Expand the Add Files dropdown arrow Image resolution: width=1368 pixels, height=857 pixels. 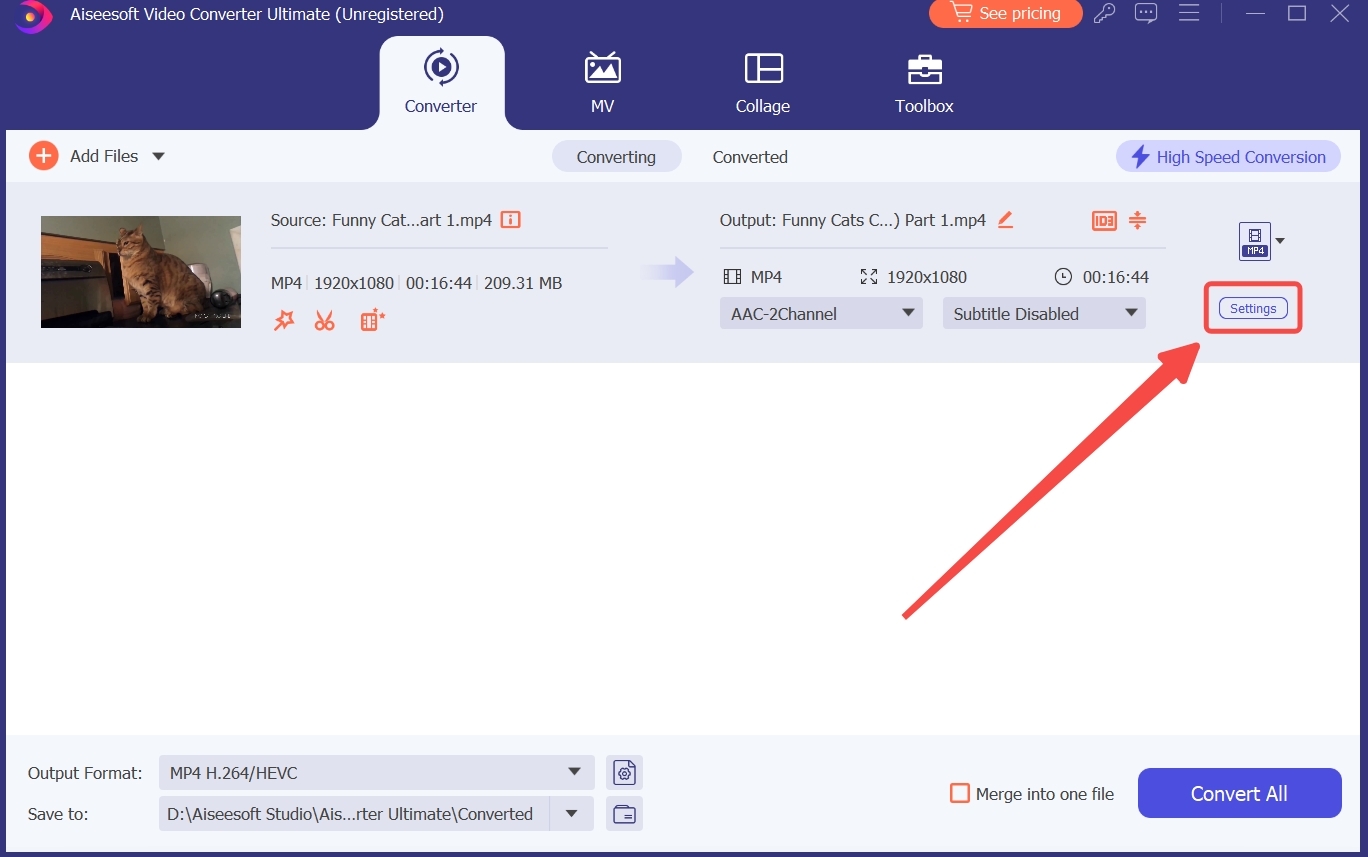click(158, 156)
